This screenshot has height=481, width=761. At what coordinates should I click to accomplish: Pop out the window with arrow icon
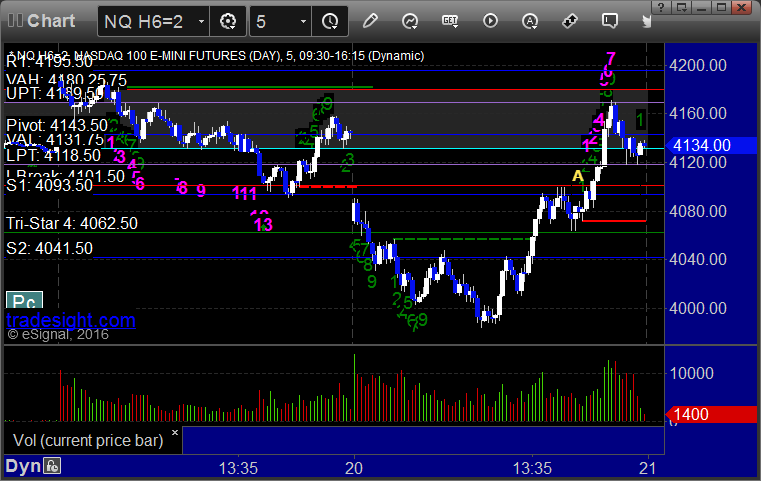coord(681,7)
